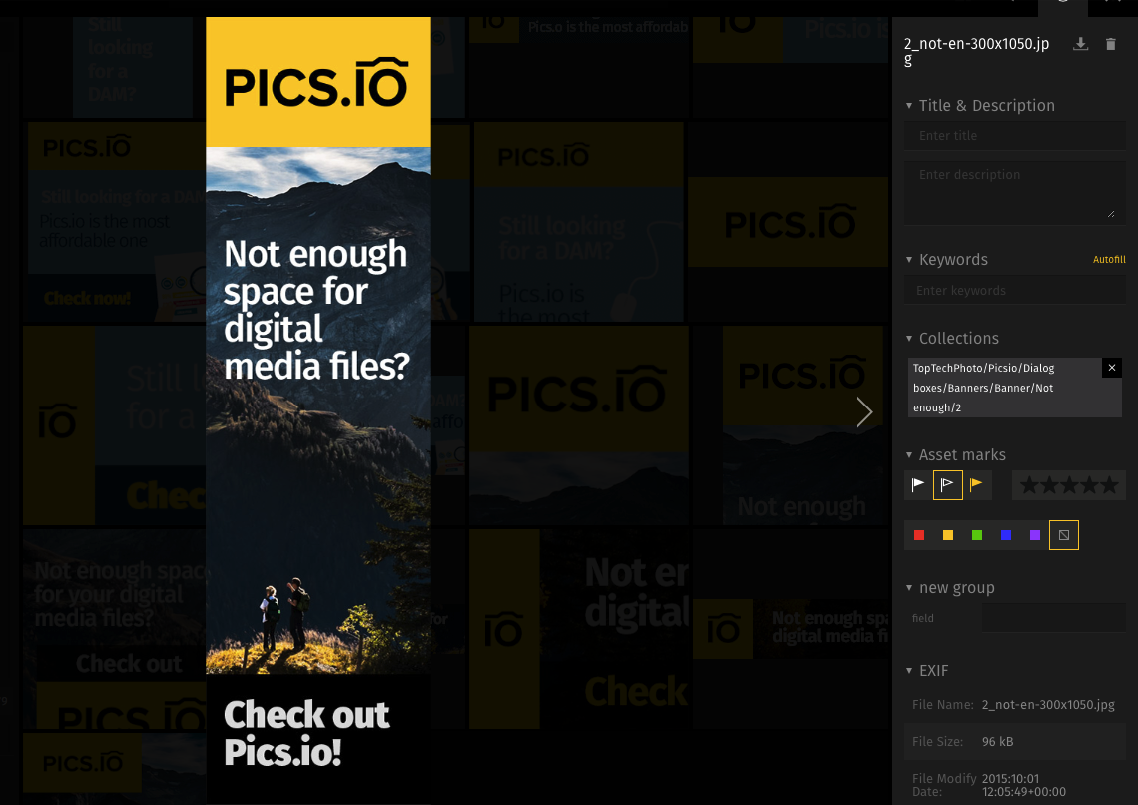Delete the asset with the trash icon
Screen dimensions: 1138x805
pos(1110,44)
